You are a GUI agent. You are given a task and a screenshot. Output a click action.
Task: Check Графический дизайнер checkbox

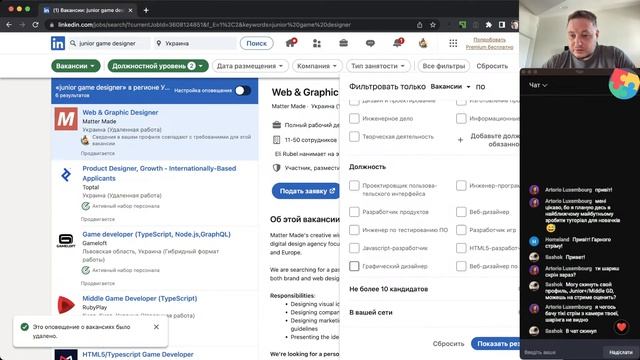click(354, 266)
